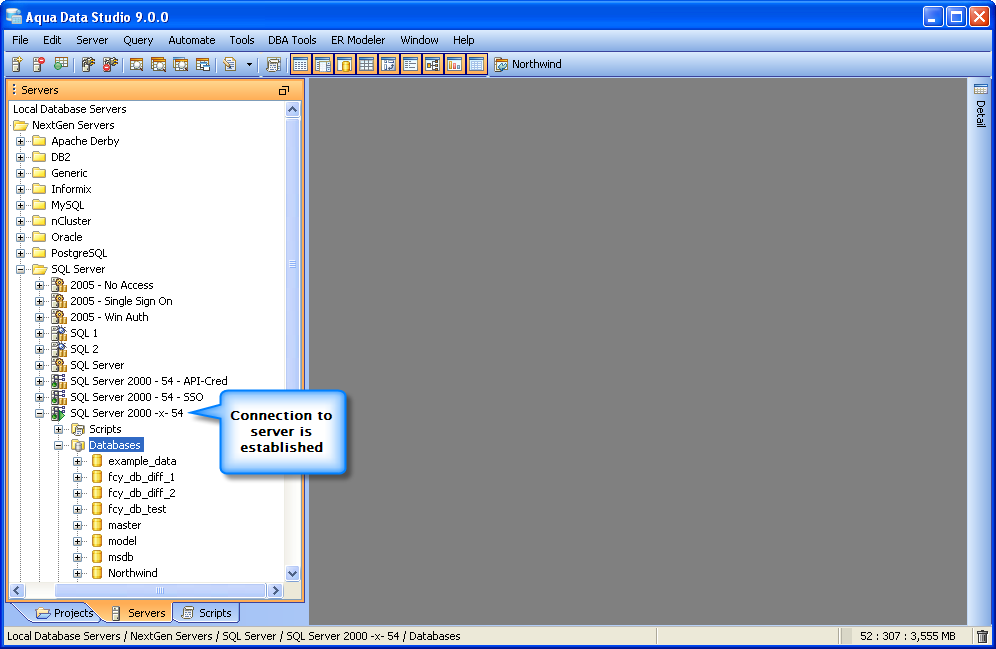The width and height of the screenshot is (996, 649).
Task: Click the SQL 1 server icon
Action: click(x=58, y=333)
